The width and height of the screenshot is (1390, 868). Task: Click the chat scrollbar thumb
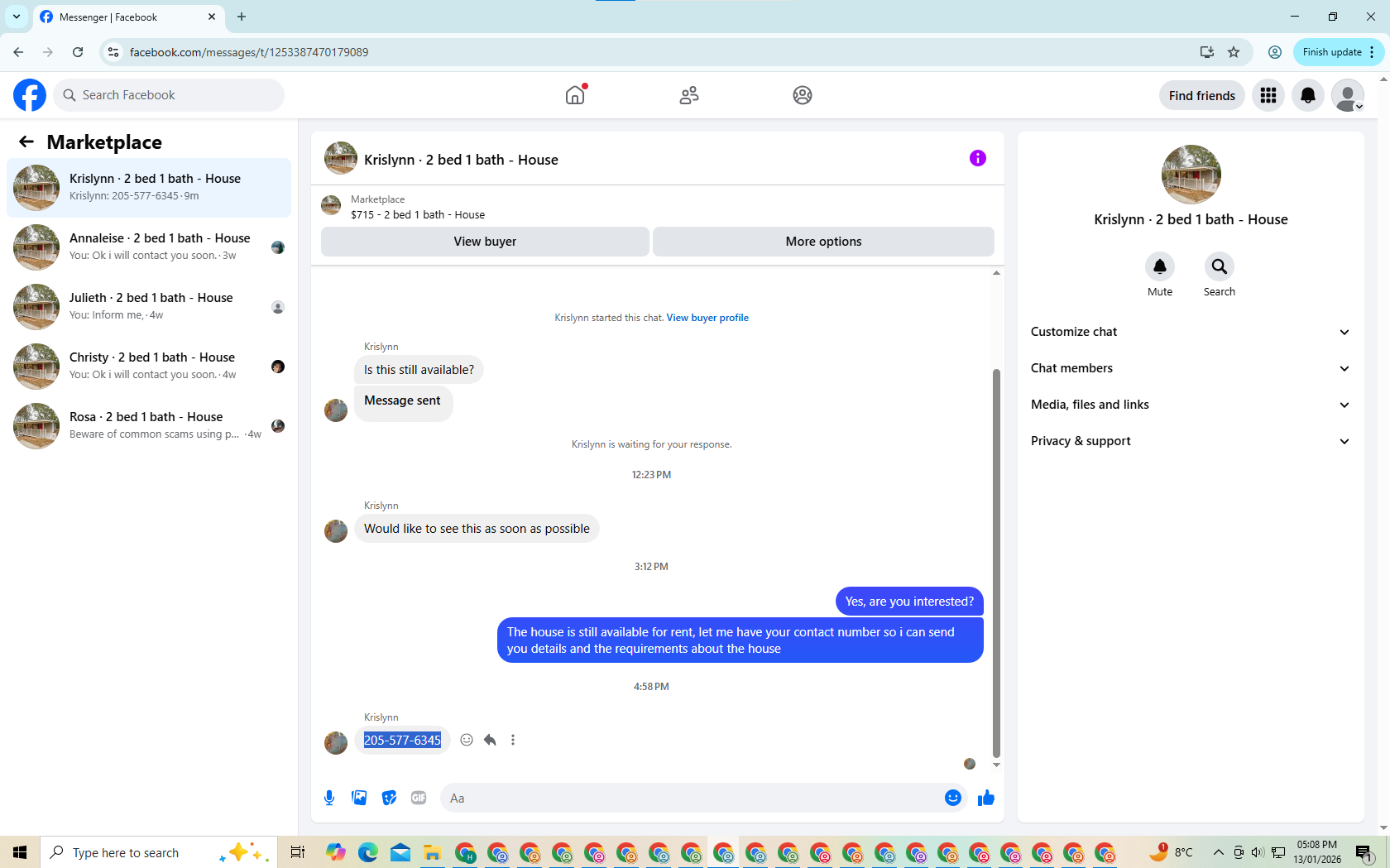coord(996,563)
